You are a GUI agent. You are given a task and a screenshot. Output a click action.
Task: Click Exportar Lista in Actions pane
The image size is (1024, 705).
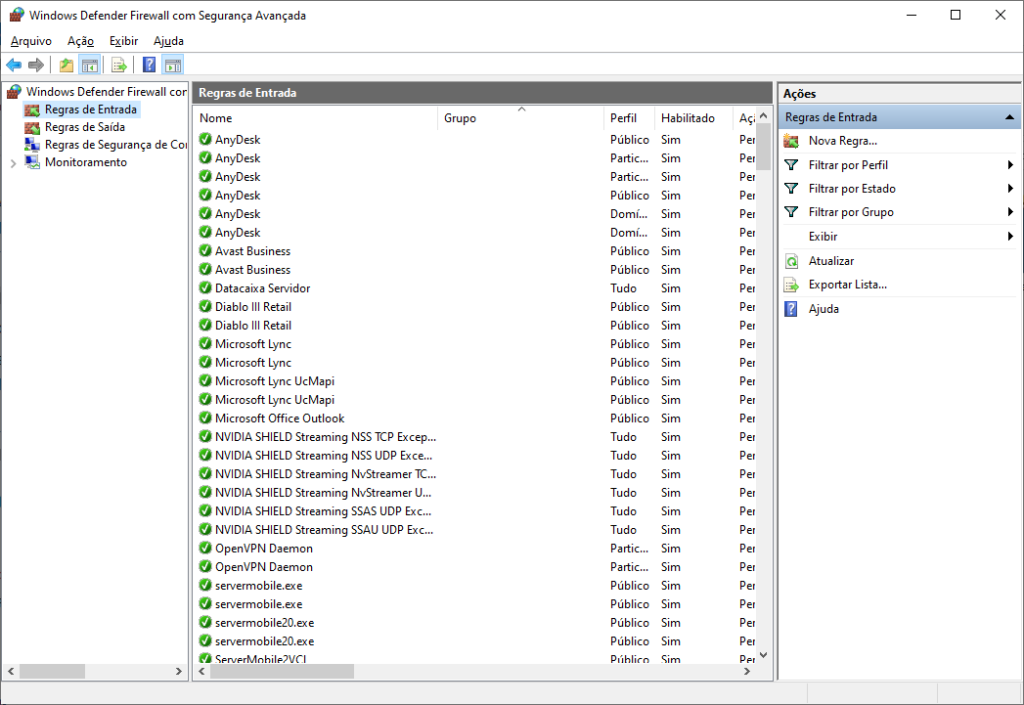847,285
